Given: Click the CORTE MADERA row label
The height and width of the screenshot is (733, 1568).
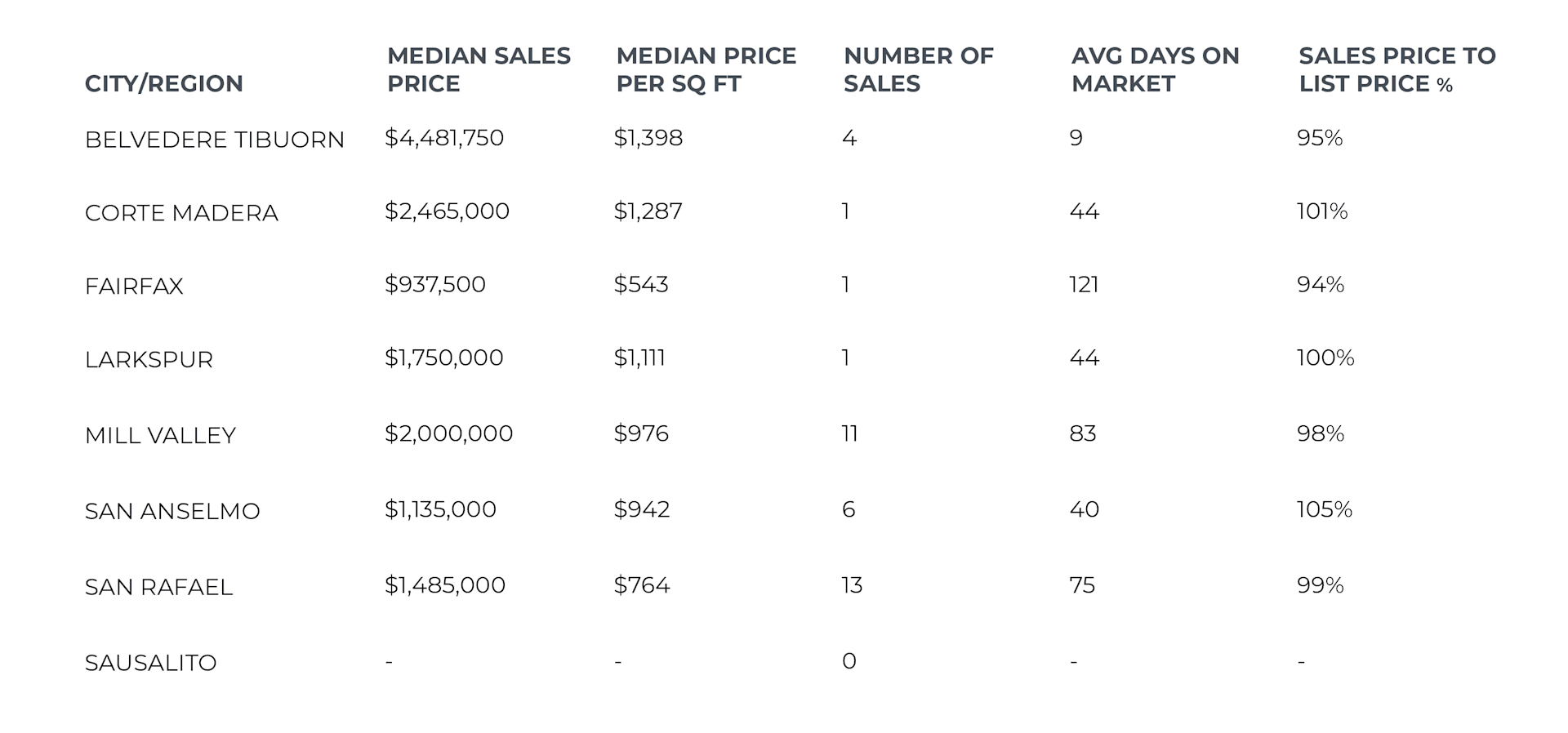Looking at the screenshot, I should (181, 213).
